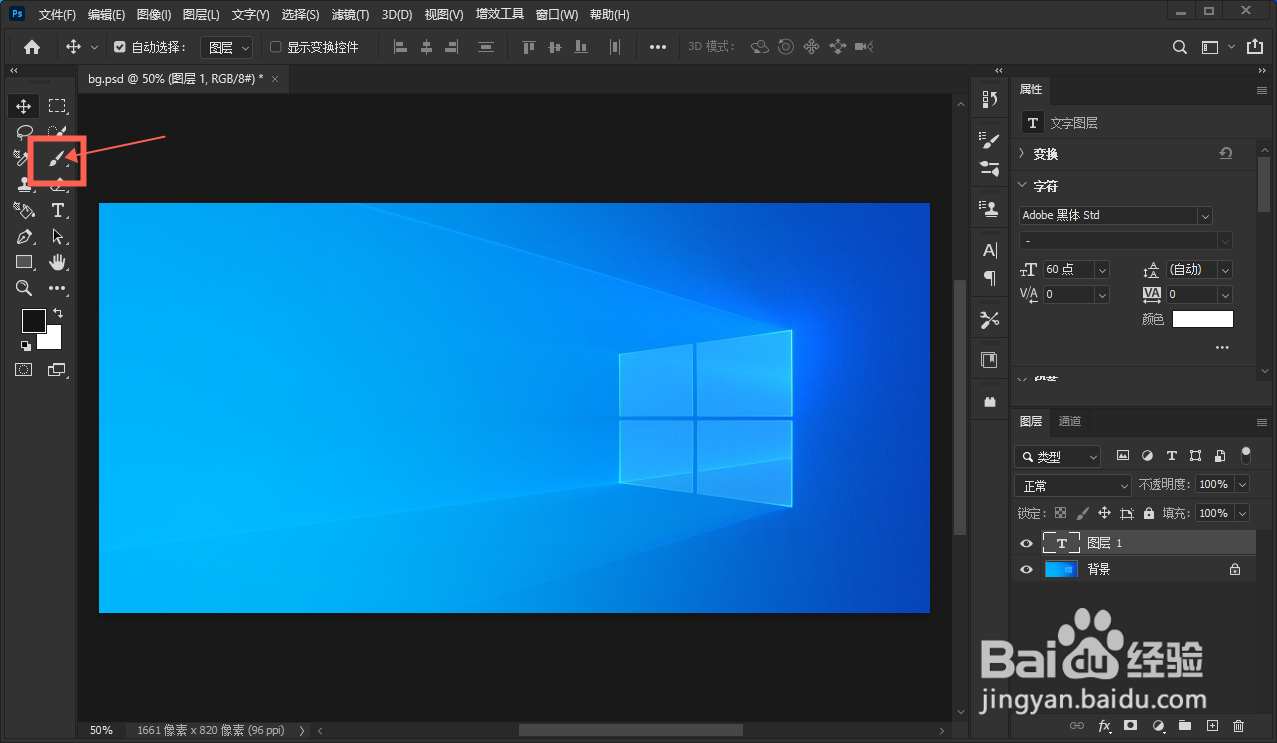1277x743 pixels.
Task: Open the leading (自动) dropdown
Action: coord(1225,270)
